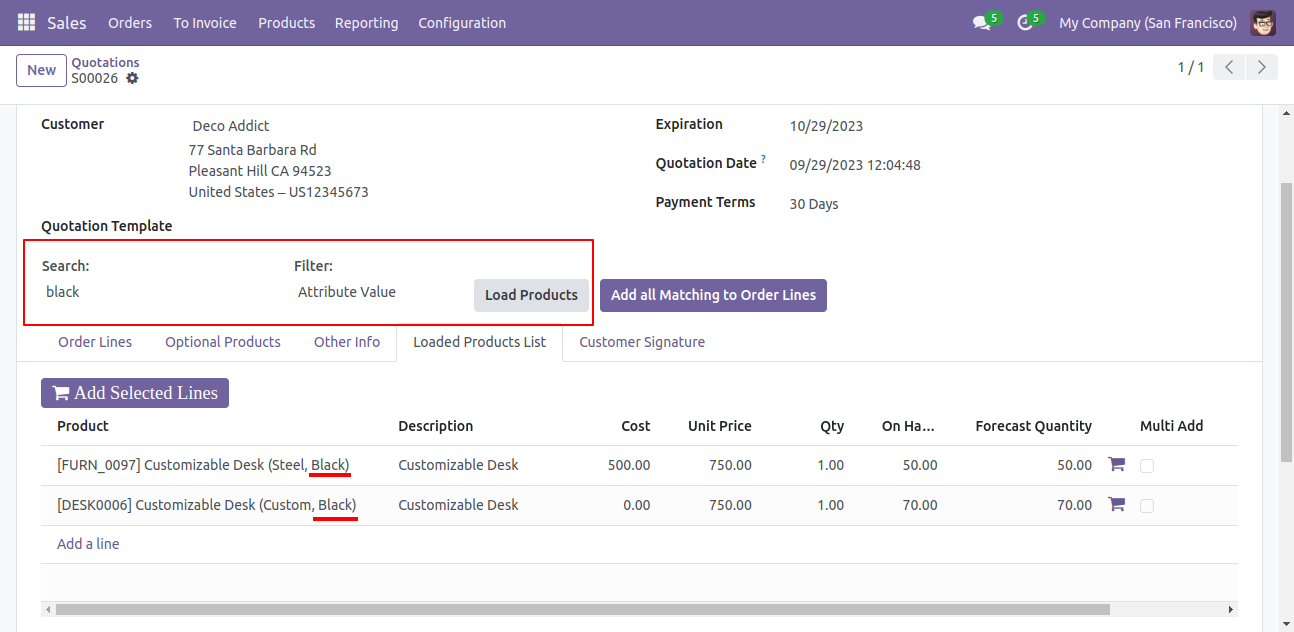Open the To Invoice menu

[x=205, y=22]
